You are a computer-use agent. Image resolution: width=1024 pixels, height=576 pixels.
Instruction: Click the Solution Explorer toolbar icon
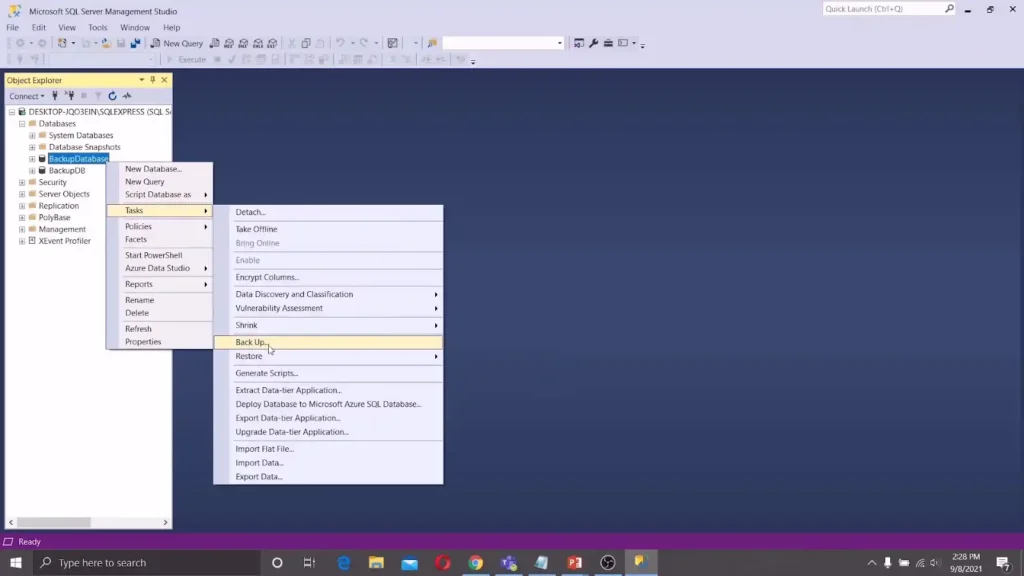[x=579, y=43]
